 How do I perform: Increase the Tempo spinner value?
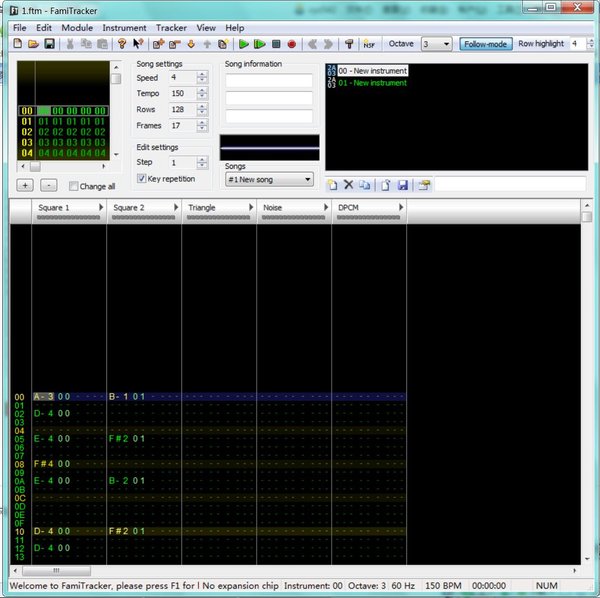tap(203, 90)
